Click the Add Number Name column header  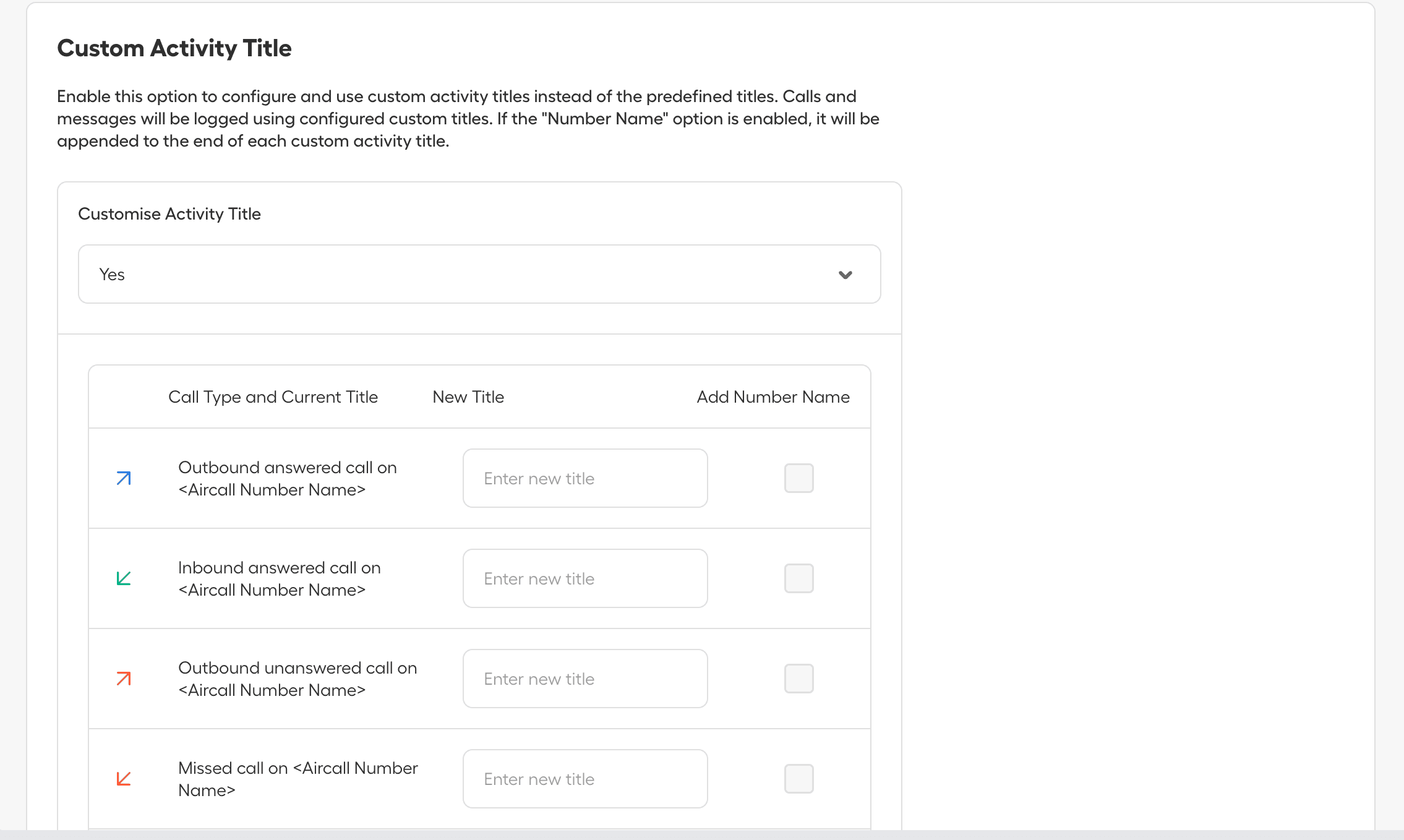[x=773, y=396]
